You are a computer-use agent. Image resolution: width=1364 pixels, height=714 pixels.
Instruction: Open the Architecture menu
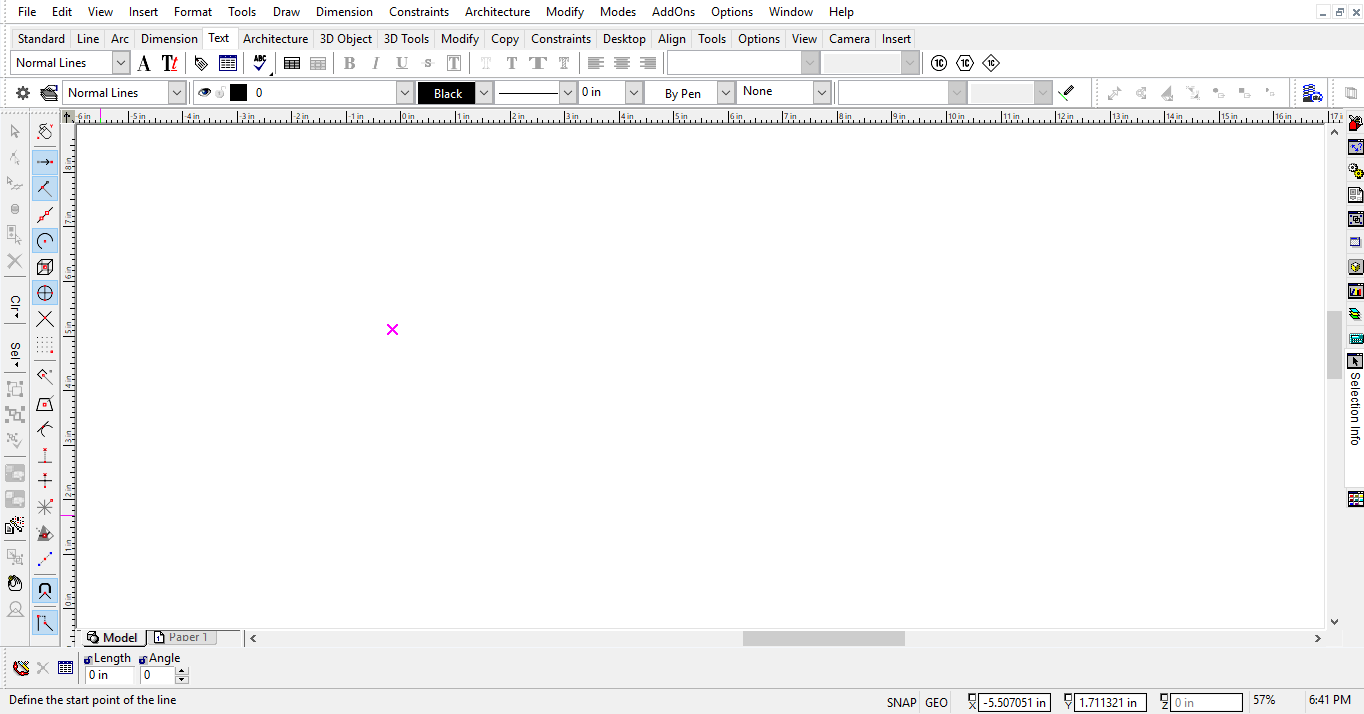[497, 12]
